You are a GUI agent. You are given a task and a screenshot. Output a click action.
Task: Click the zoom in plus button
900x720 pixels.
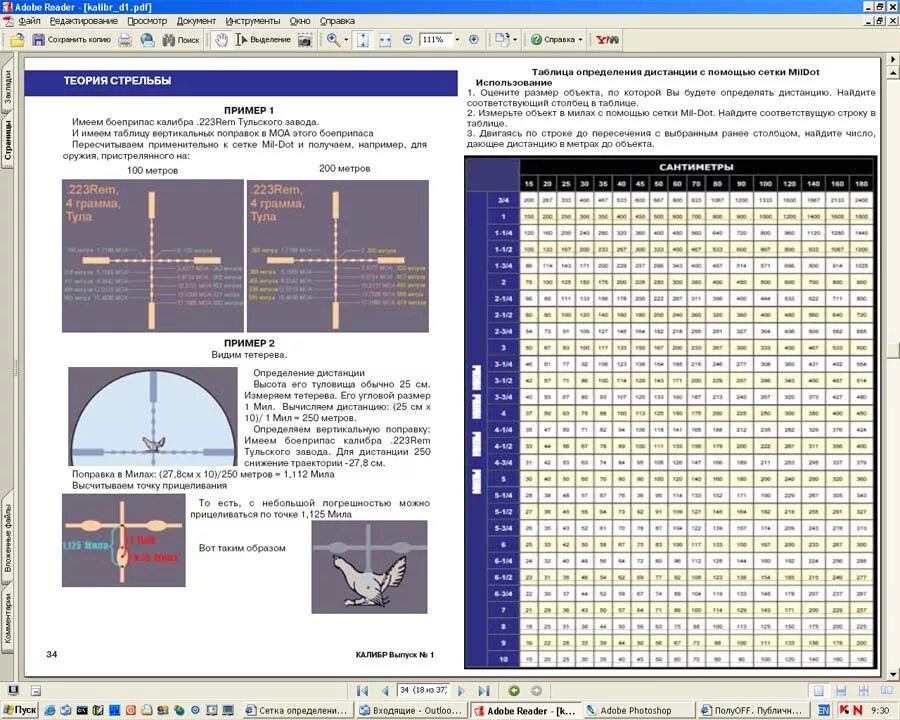coord(474,40)
